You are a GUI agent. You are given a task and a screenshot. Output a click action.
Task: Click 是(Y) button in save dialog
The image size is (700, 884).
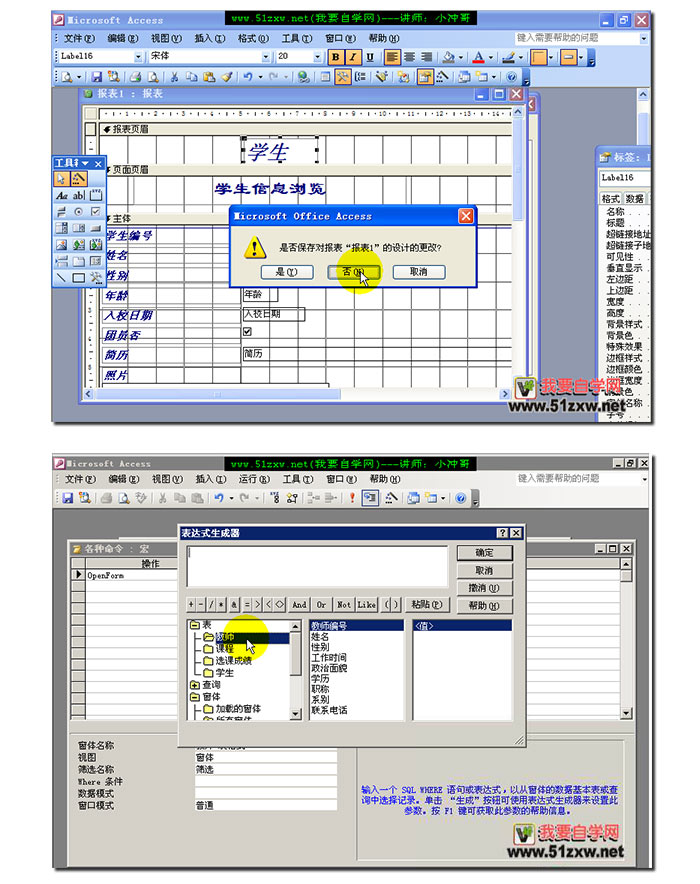click(287, 272)
